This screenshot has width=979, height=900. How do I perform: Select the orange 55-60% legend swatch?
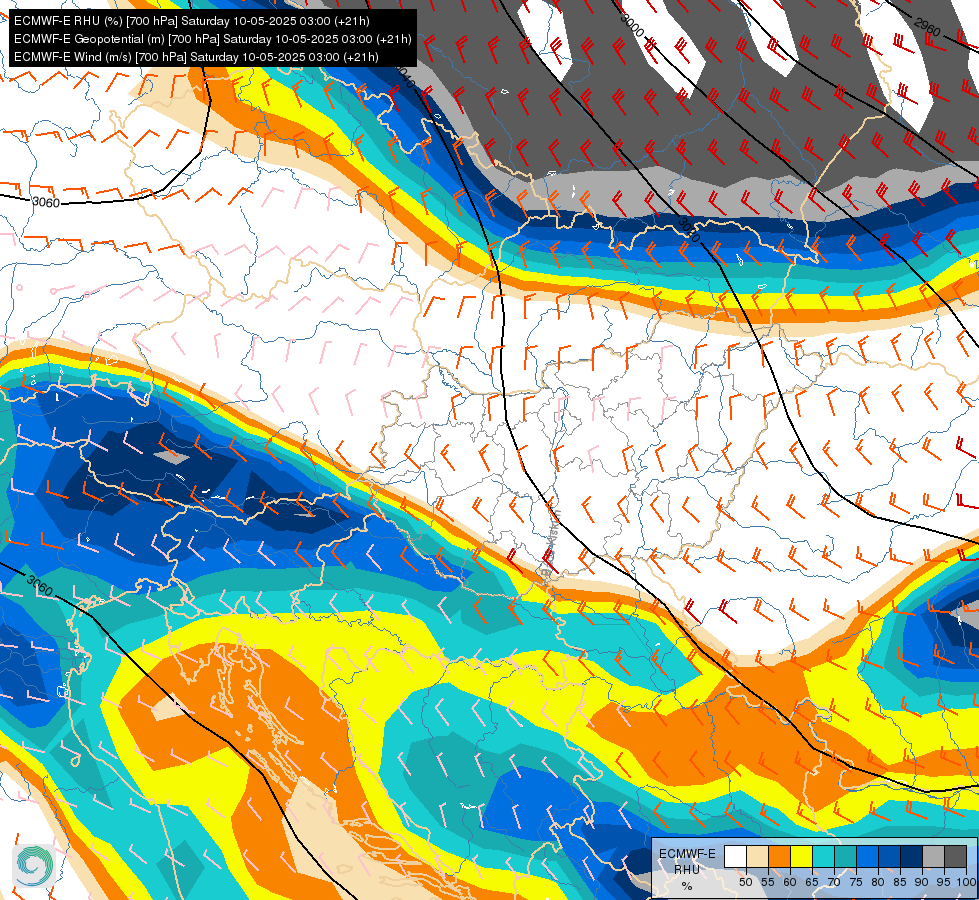pyautogui.click(x=779, y=857)
